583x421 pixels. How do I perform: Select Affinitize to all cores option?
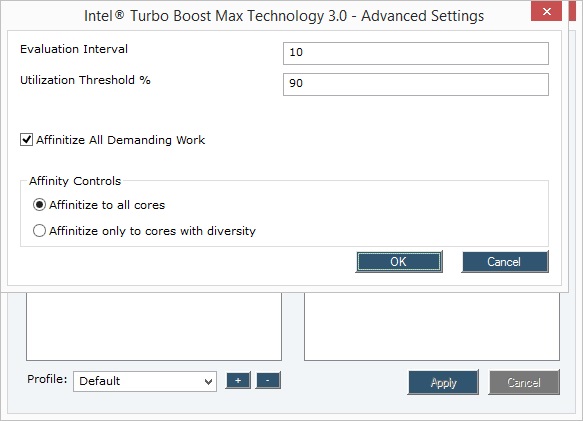(x=39, y=205)
